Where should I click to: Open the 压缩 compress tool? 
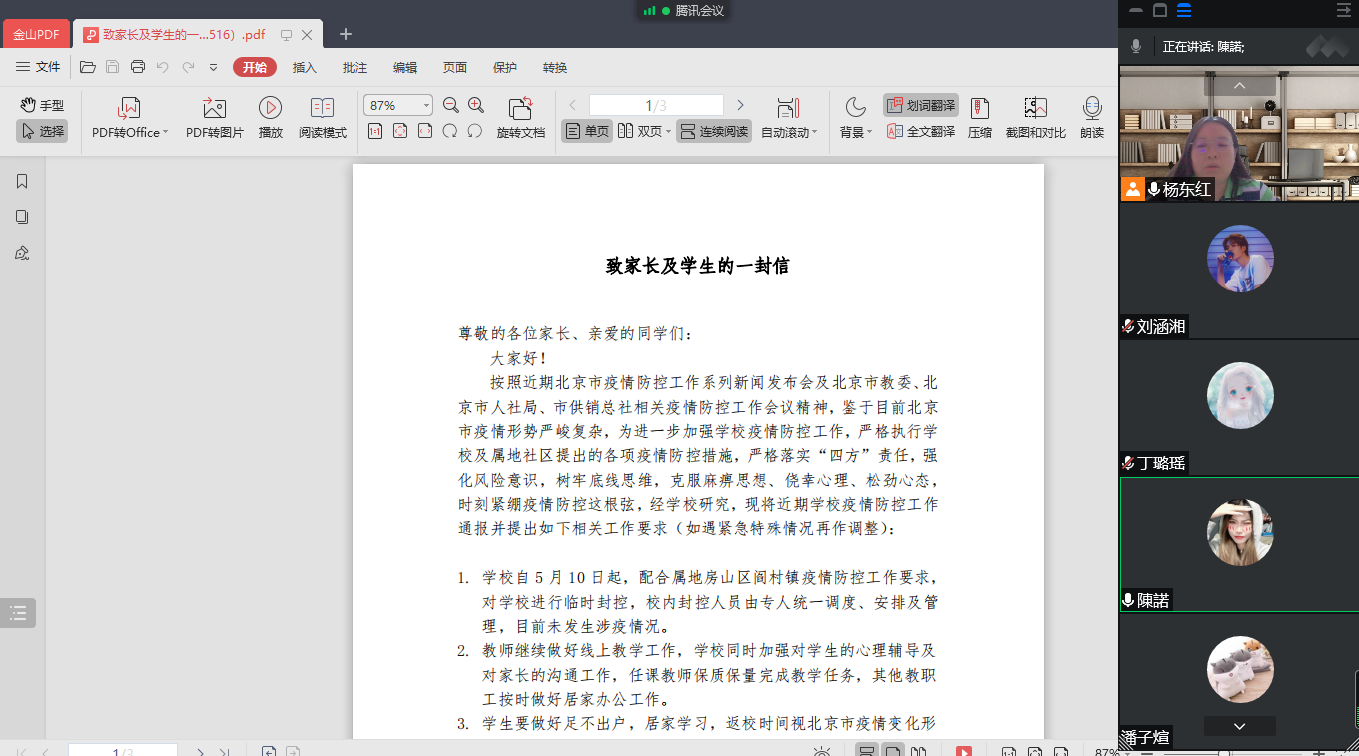click(979, 108)
